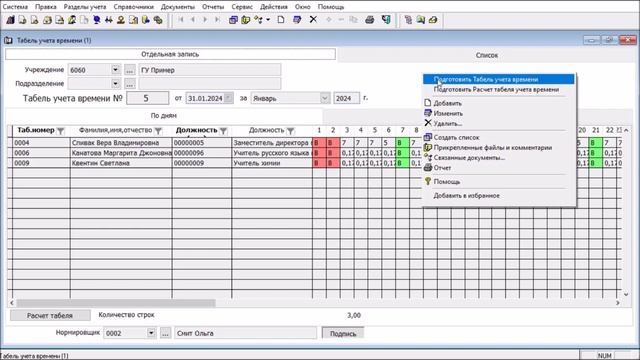
Task: Click the vertical scrollbar down arrow of the grid
Action: (626, 294)
